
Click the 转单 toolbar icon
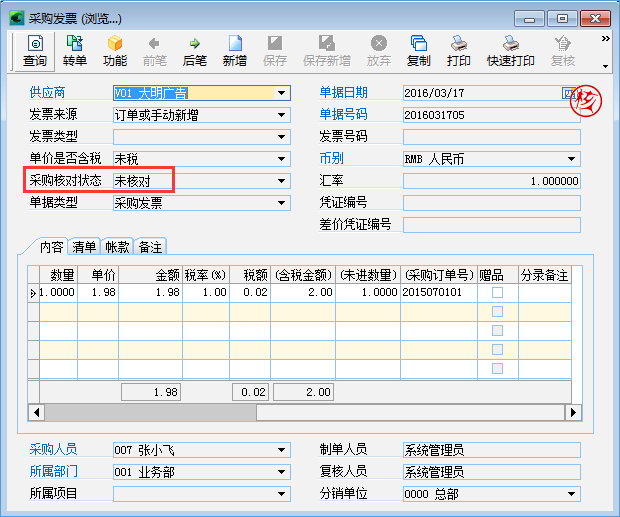tap(75, 51)
